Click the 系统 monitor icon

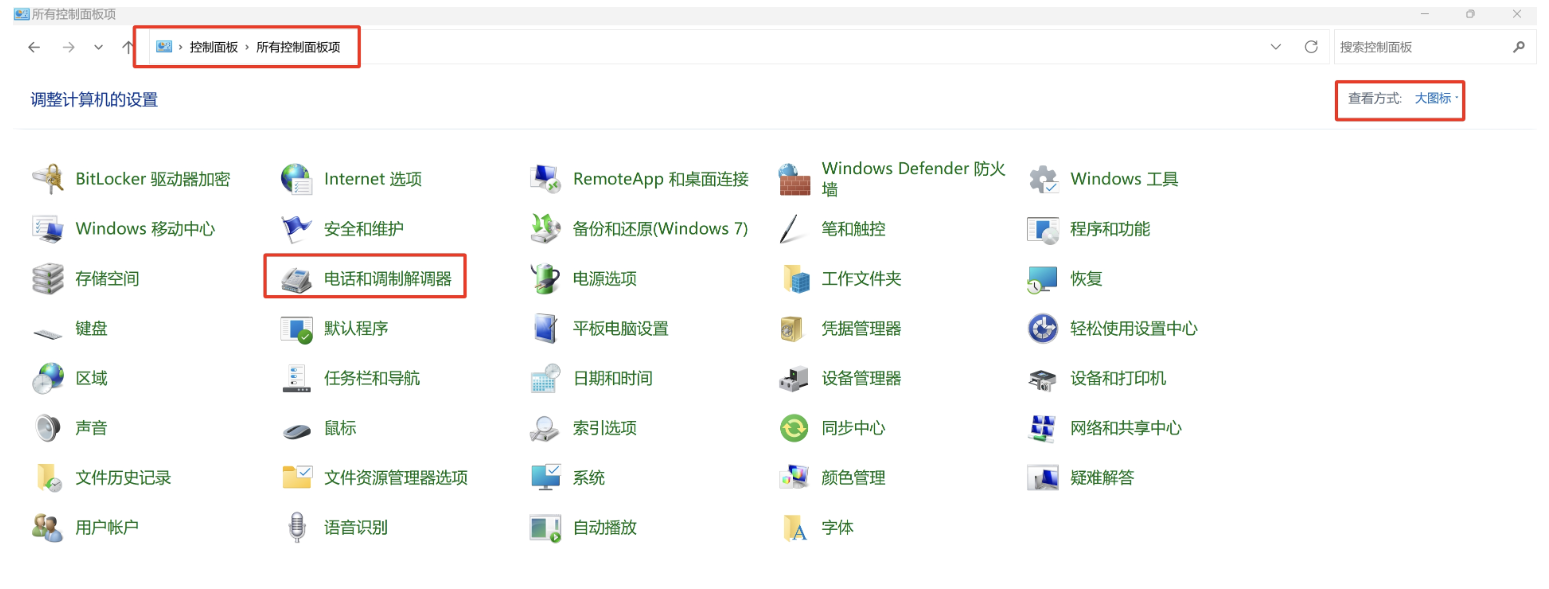(x=545, y=478)
